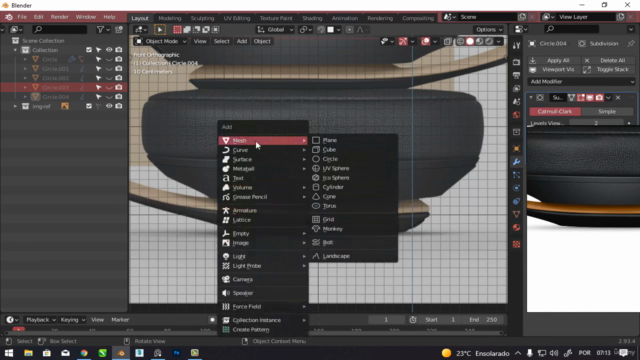
Task: Switch to the Modeling workspace tab
Action: point(169,18)
